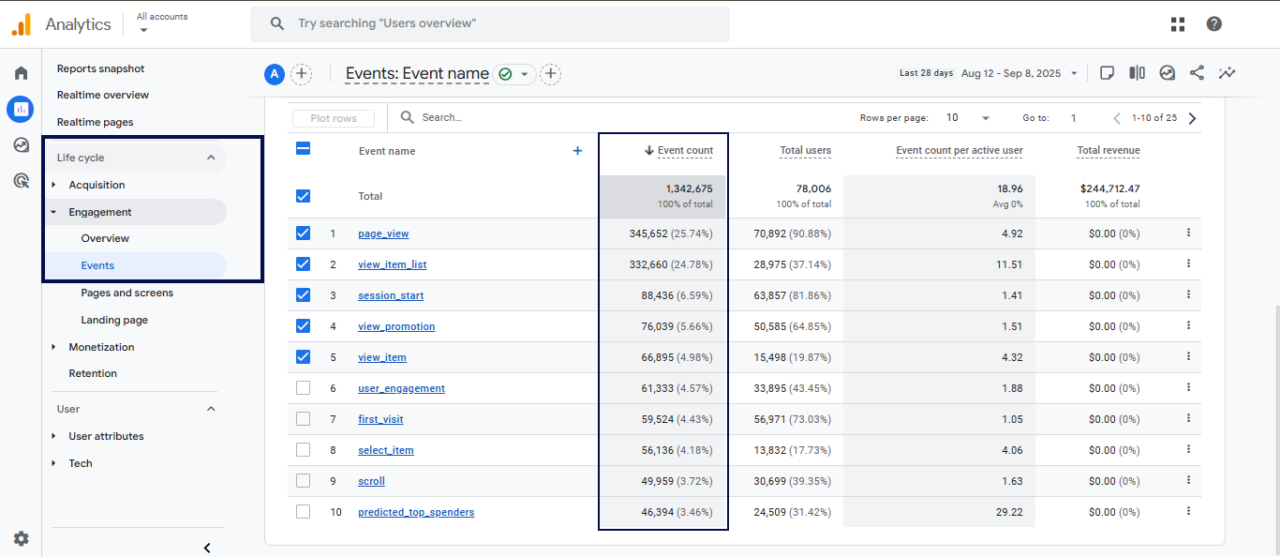
Task: Open the All accounts dropdown
Action: tap(161, 23)
